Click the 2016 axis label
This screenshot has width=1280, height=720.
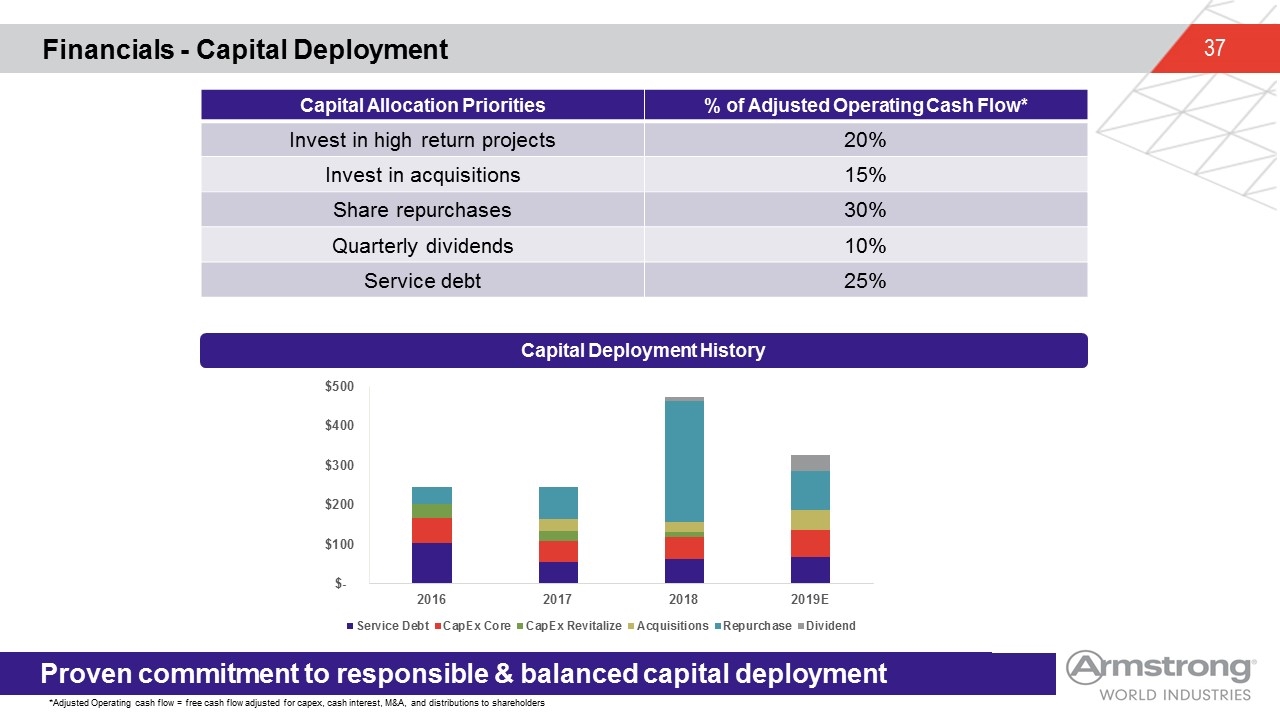(x=431, y=598)
